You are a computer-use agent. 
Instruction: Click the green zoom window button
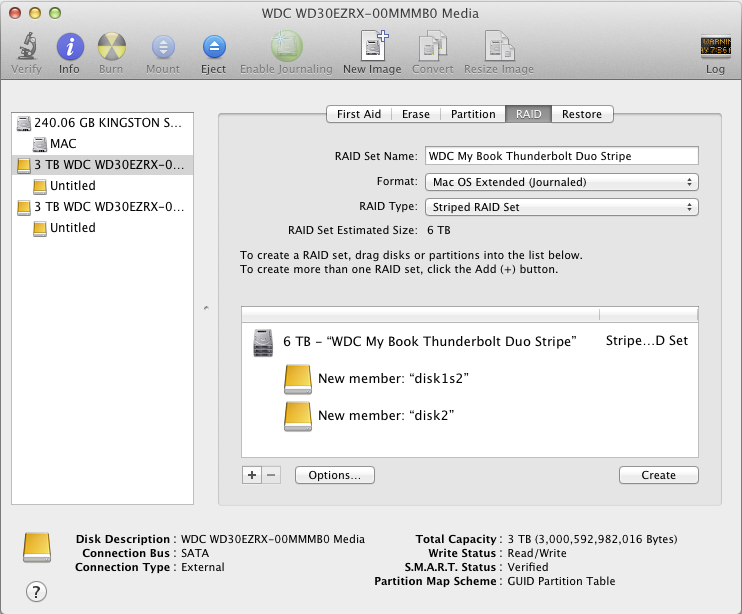tap(55, 13)
